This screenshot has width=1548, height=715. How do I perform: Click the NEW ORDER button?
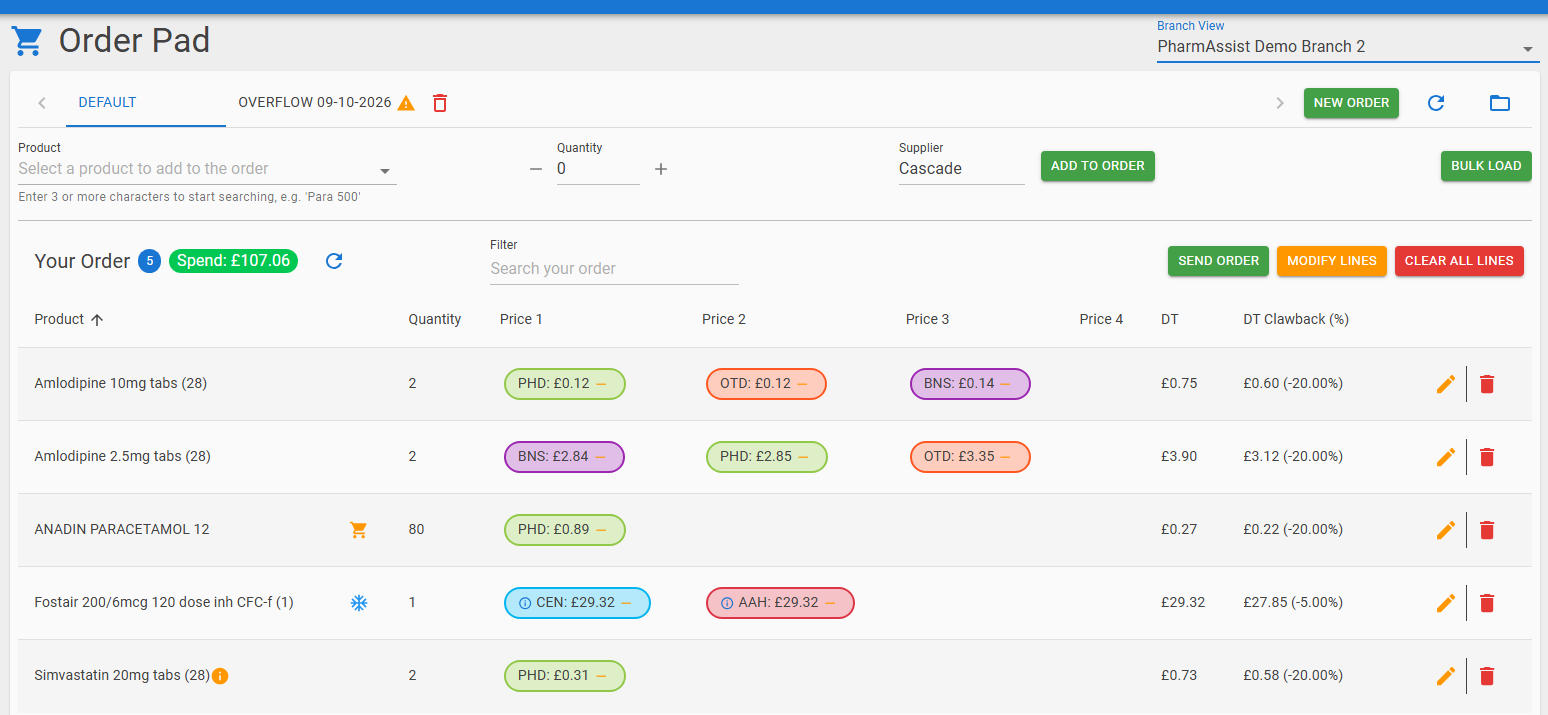coord(1351,103)
